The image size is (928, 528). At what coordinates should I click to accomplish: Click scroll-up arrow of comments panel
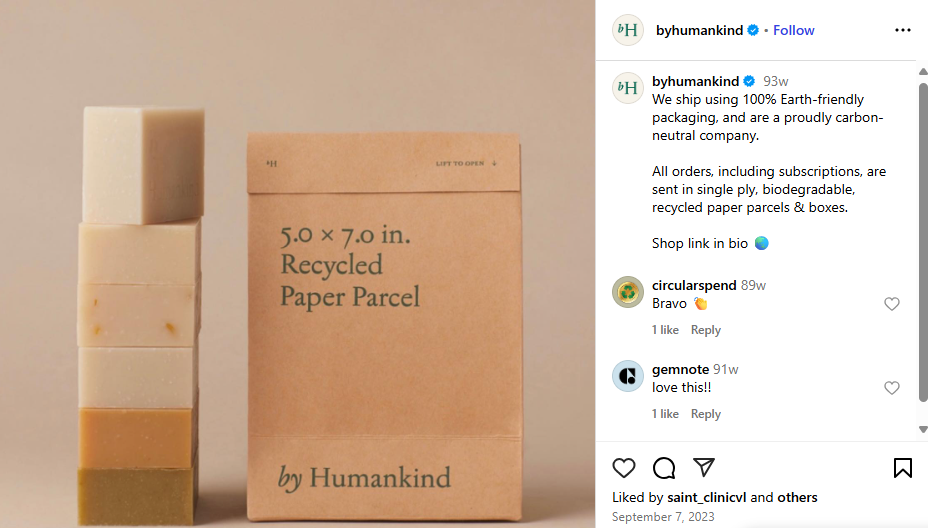pos(923,72)
